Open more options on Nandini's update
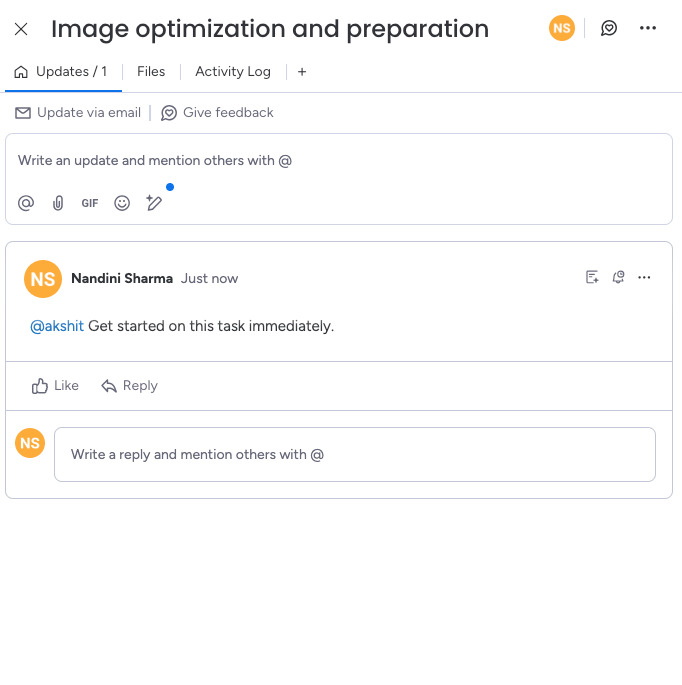Viewport: 682px width, 685px height. [x=644, y=277]
